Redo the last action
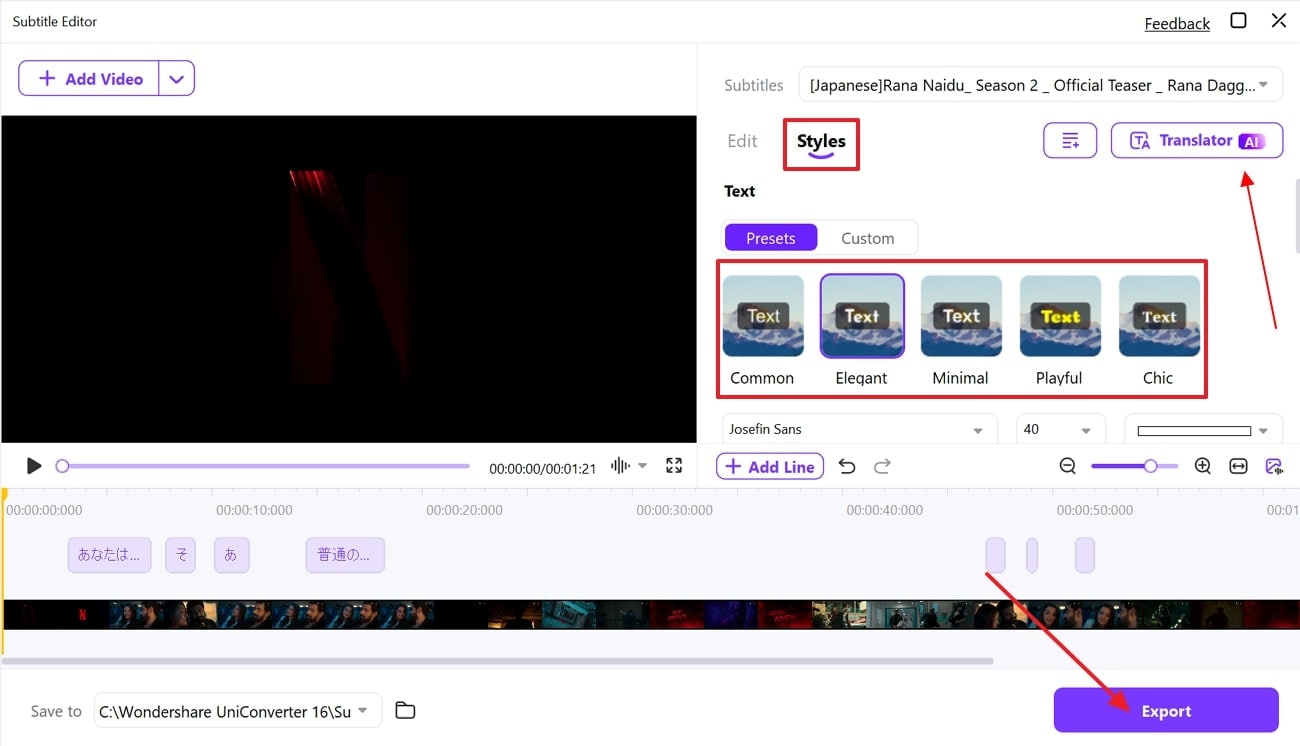Screen dimensions: 1300x746 [x=882, y=466]
